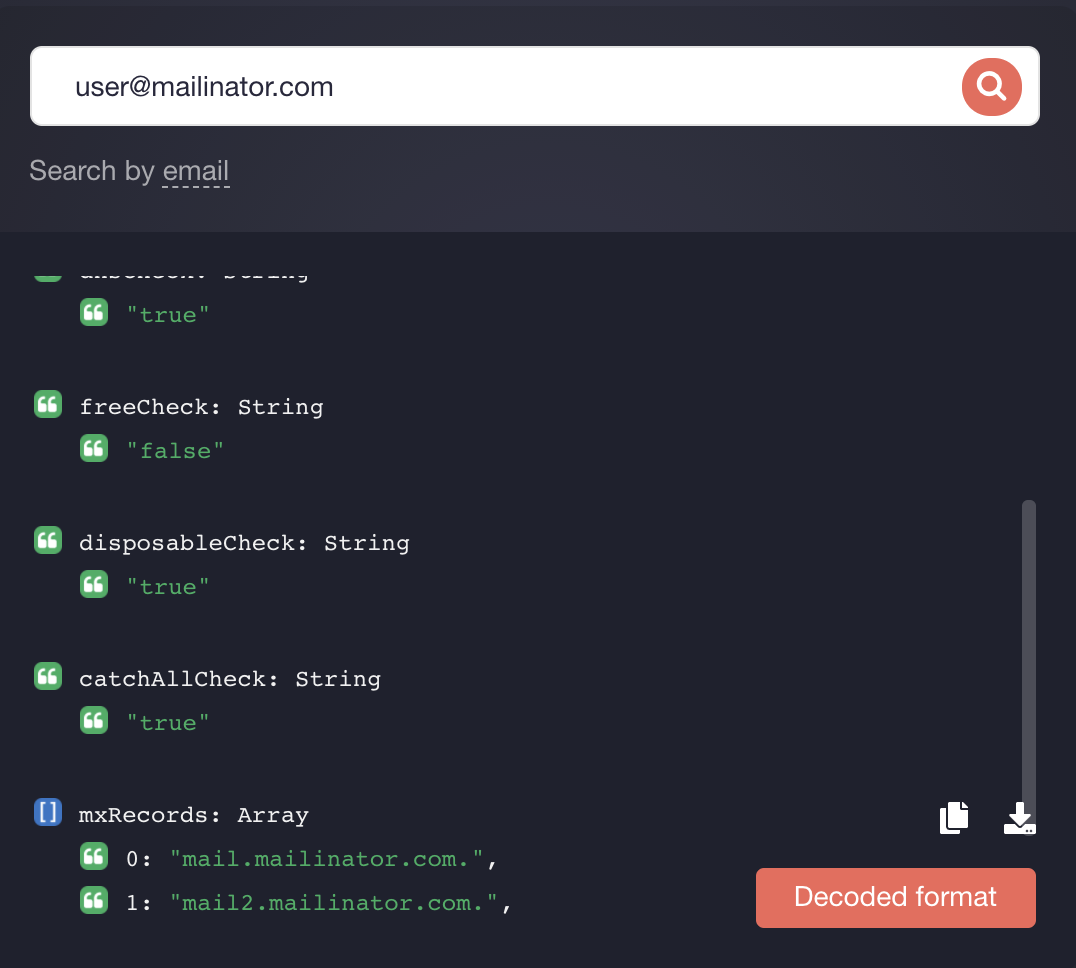Click the "false" value under freeCheck
Screen dimensions: 1076x968
click(175, 451)
